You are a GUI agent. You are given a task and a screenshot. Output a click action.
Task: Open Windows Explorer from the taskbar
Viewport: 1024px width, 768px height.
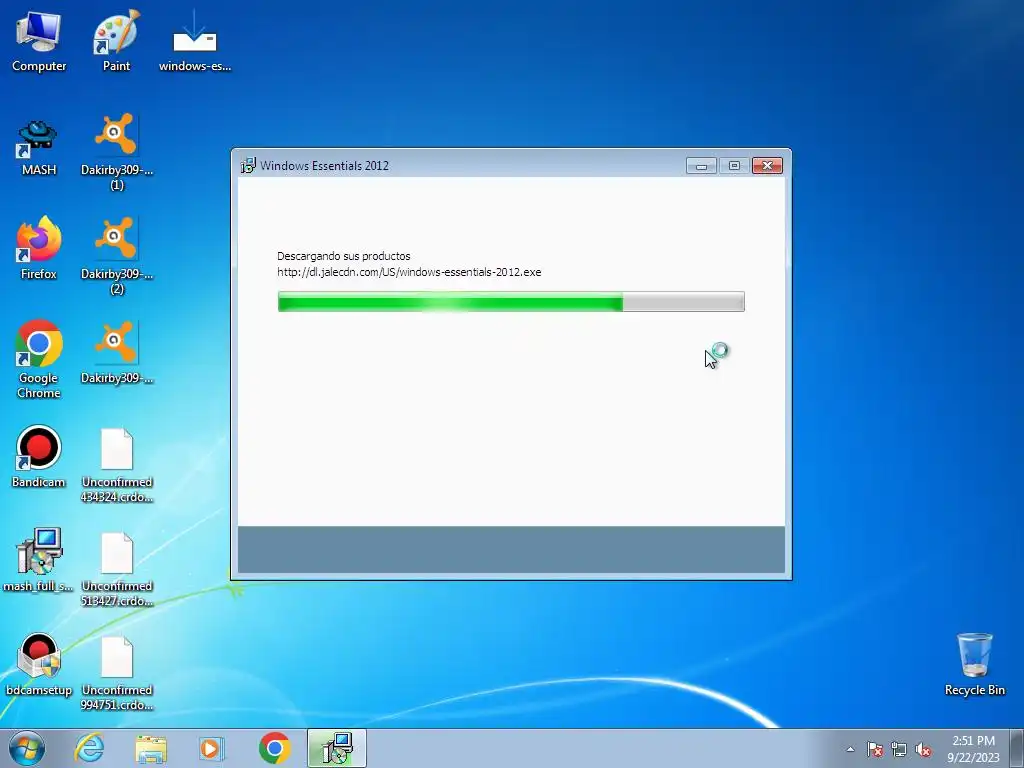pyautogui.click(x=151, y=748)
